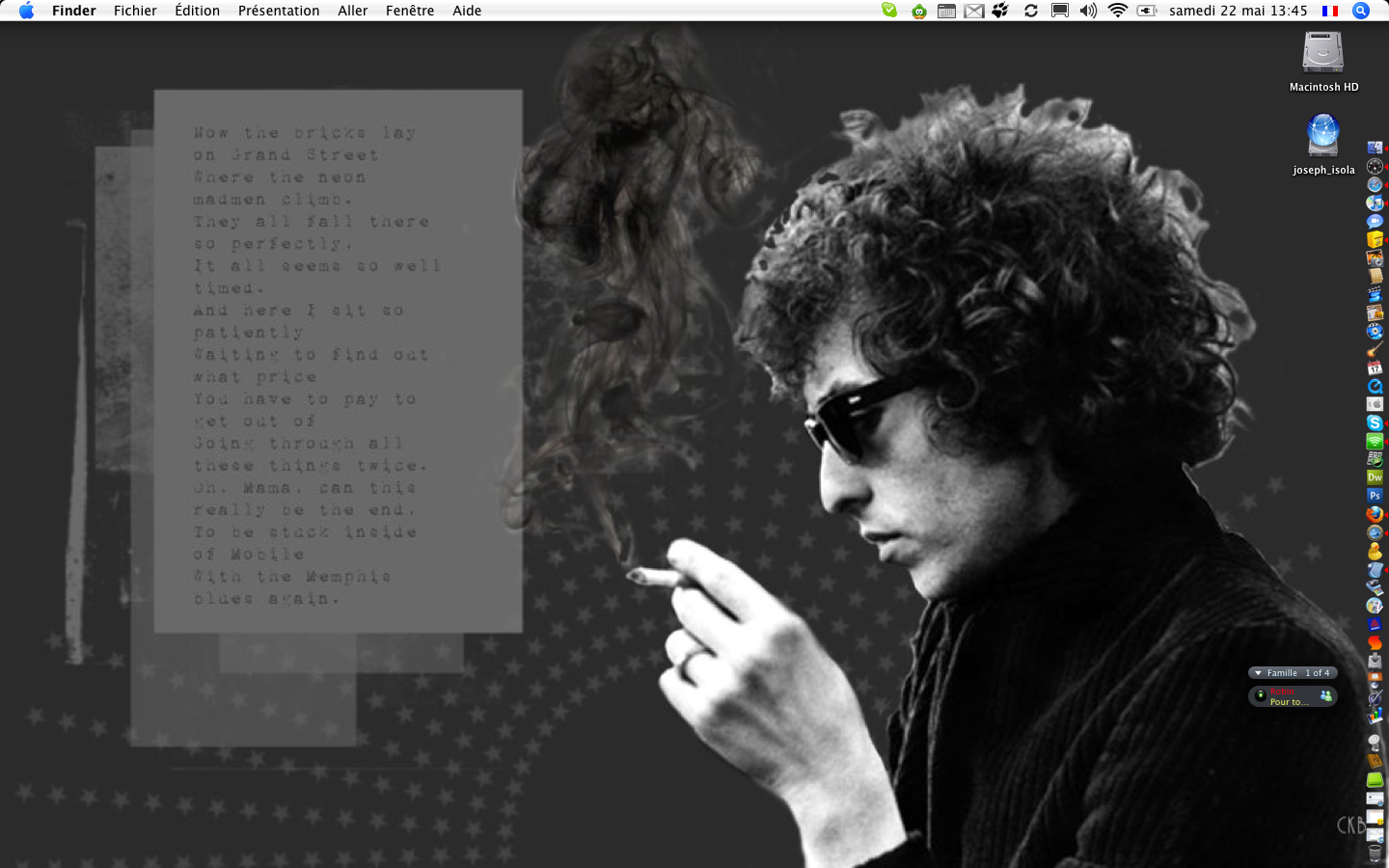Viewport: 1389px width, 868px height.
Task: Open the French flag input menu
Action: coord(1330,11)
